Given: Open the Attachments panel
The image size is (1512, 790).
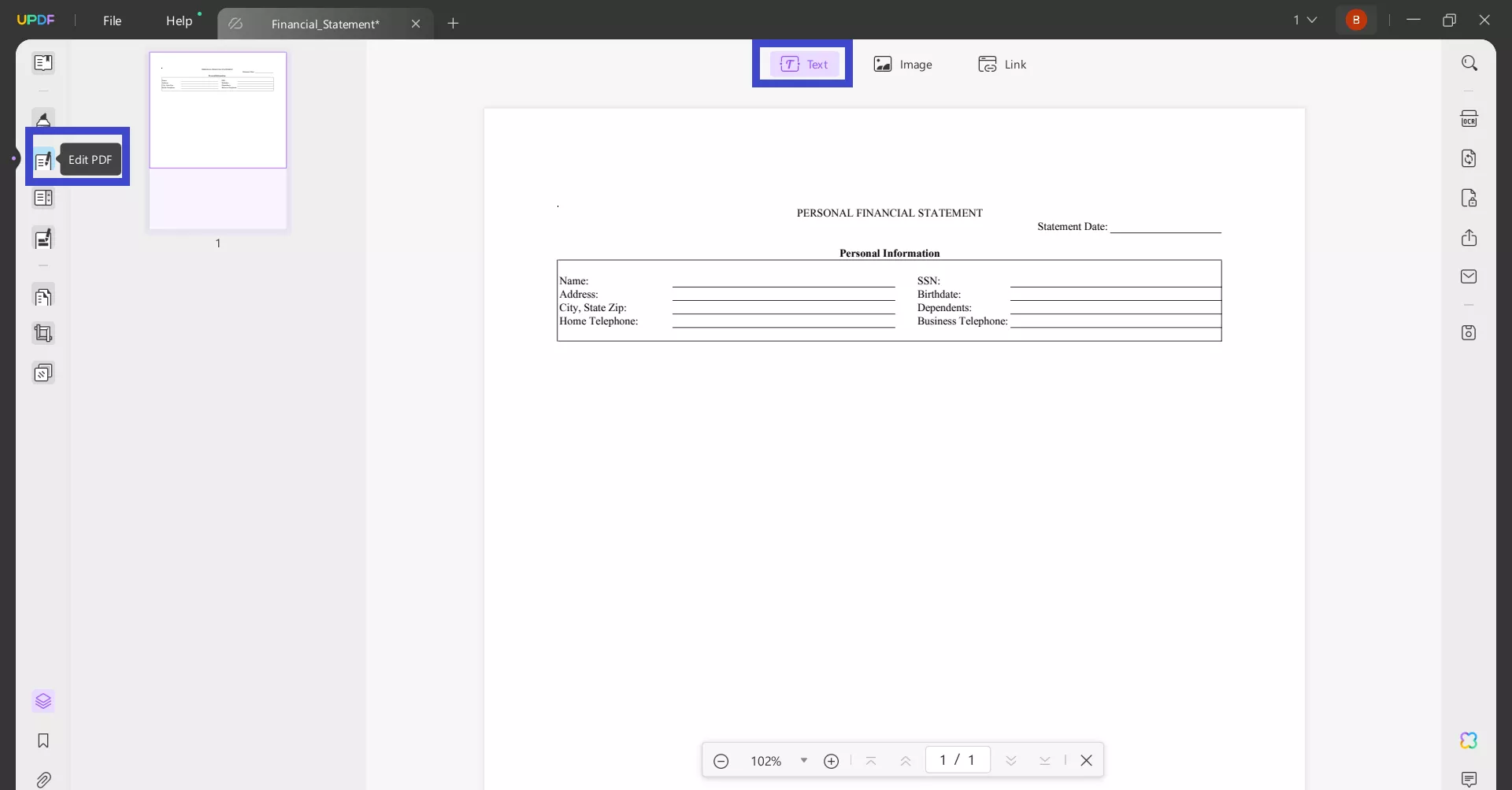Looking at the screenshot, I should [43, 780].
